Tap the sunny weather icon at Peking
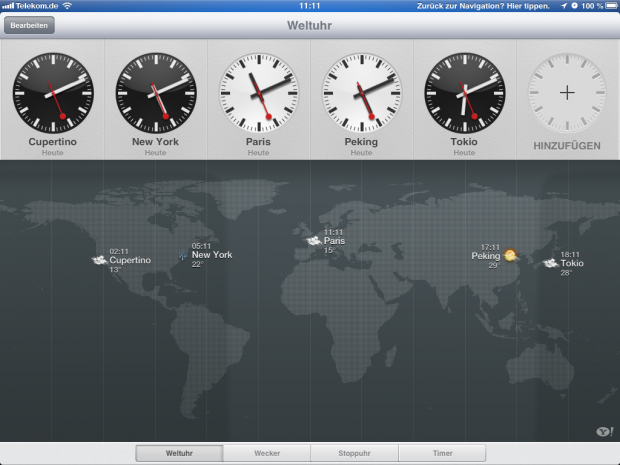 click(x=511, y=256)
